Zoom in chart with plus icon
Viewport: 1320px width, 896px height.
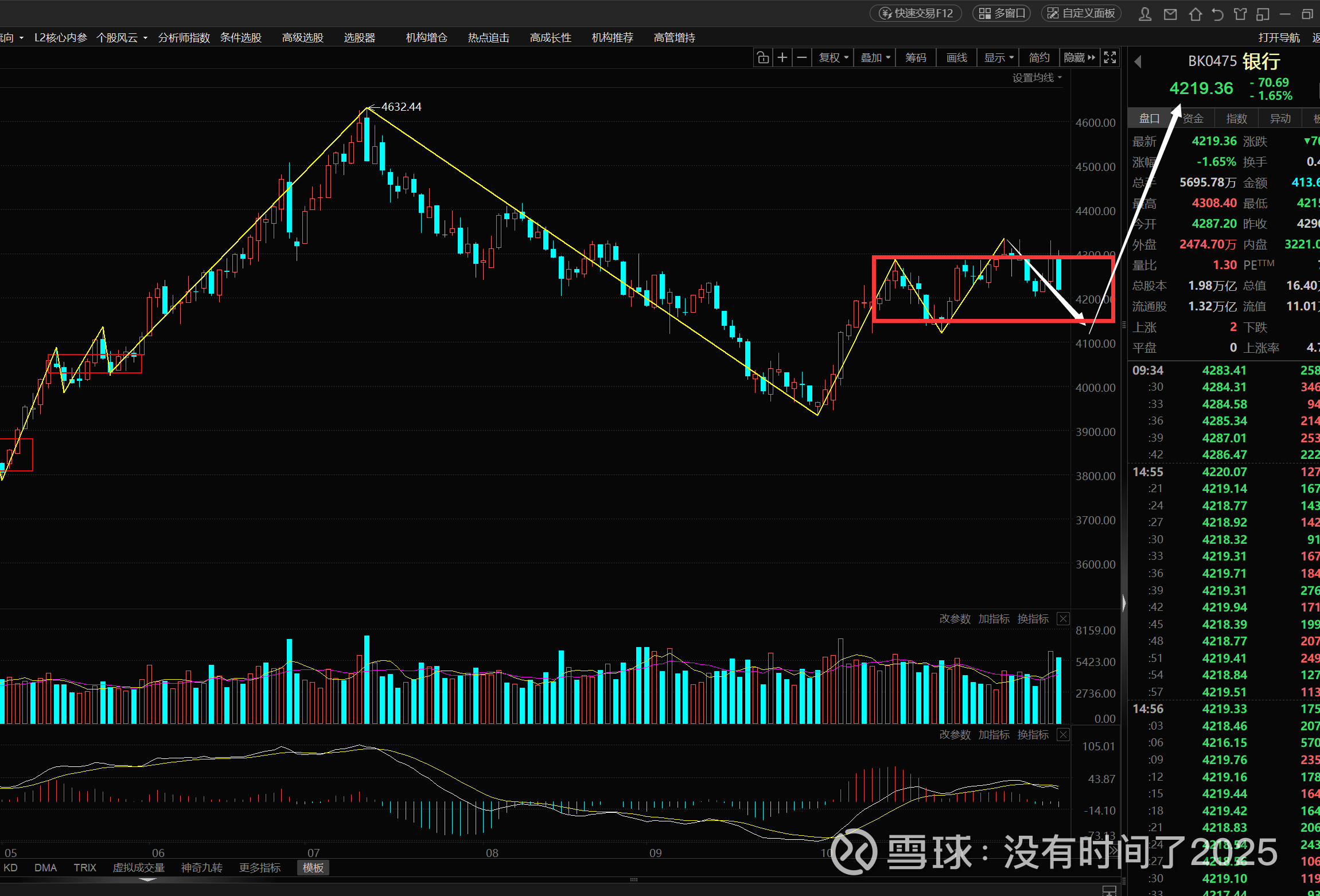pos(782,57)
